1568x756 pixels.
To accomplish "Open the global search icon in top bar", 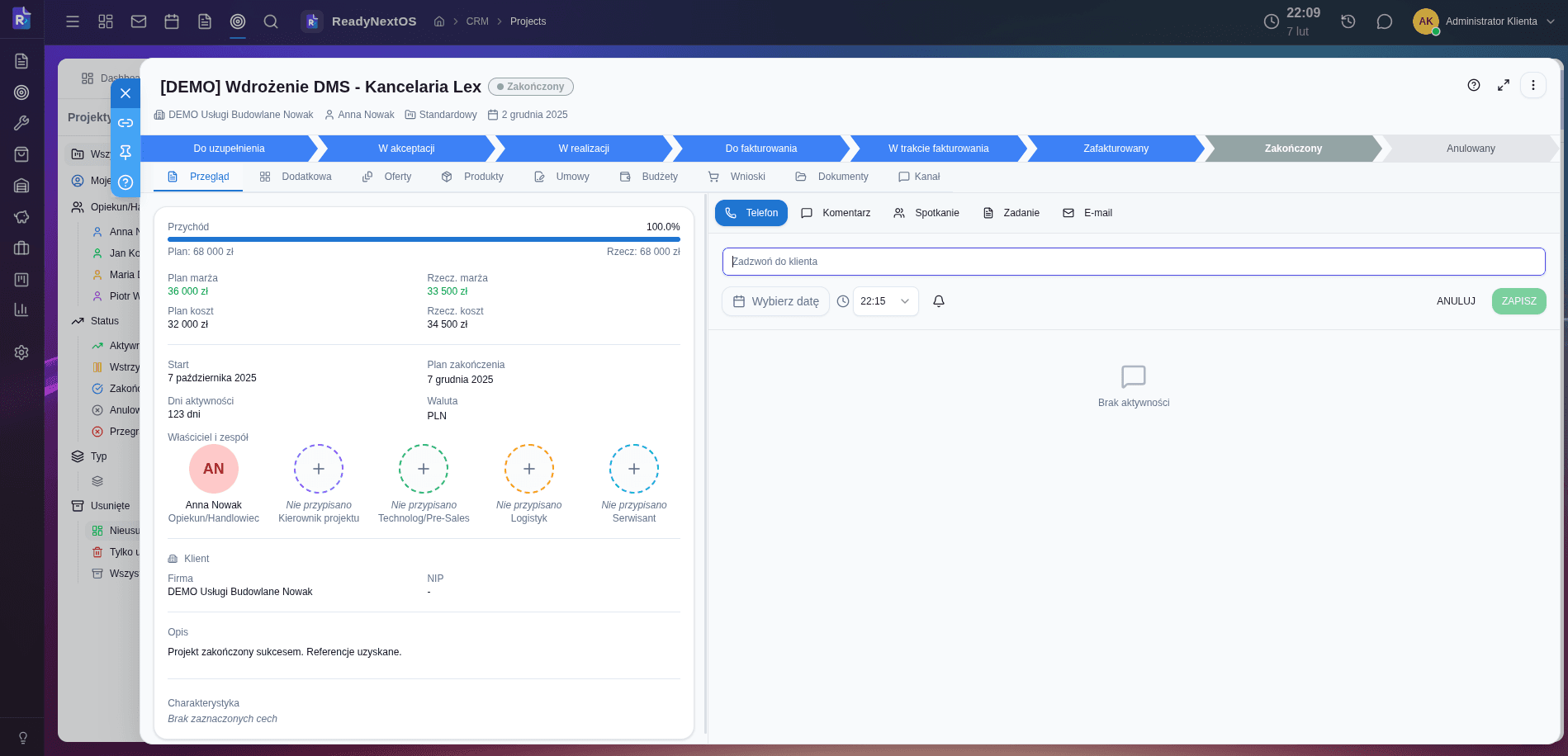I will pyautogui.click(x=271, y=21).
